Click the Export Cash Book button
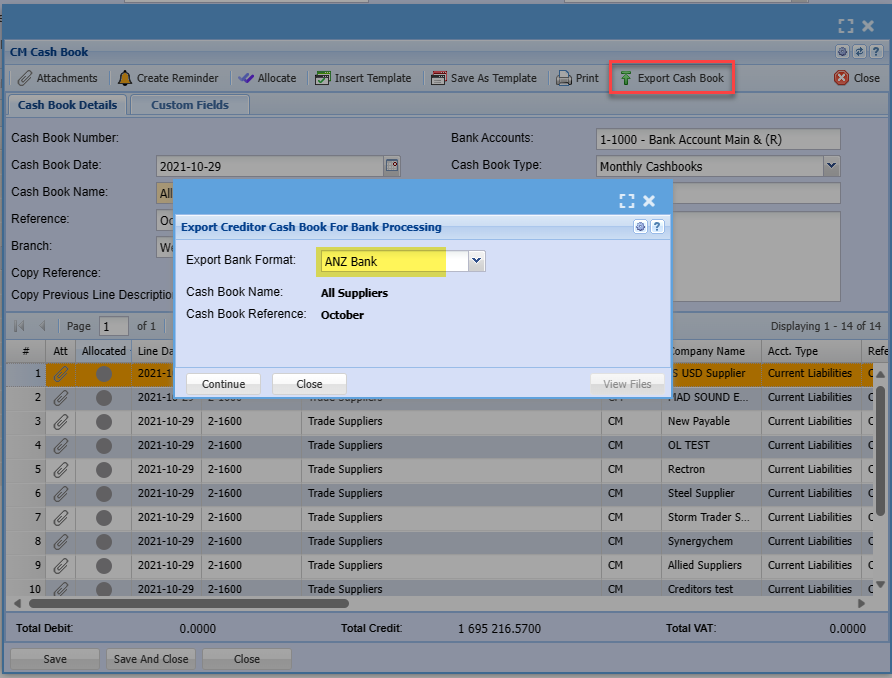 (x=672, y=78)
